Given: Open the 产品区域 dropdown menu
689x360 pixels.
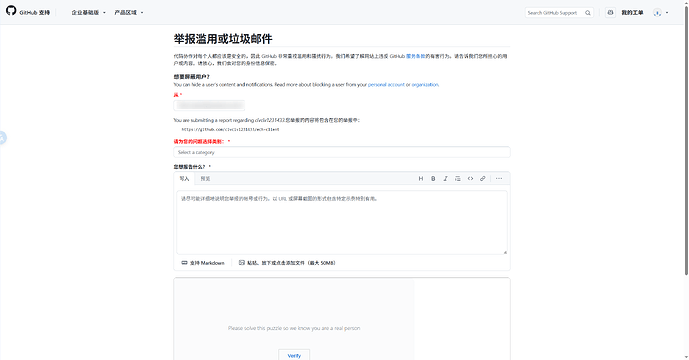Looking at the screenshot, I should click(x=129, y=13).
